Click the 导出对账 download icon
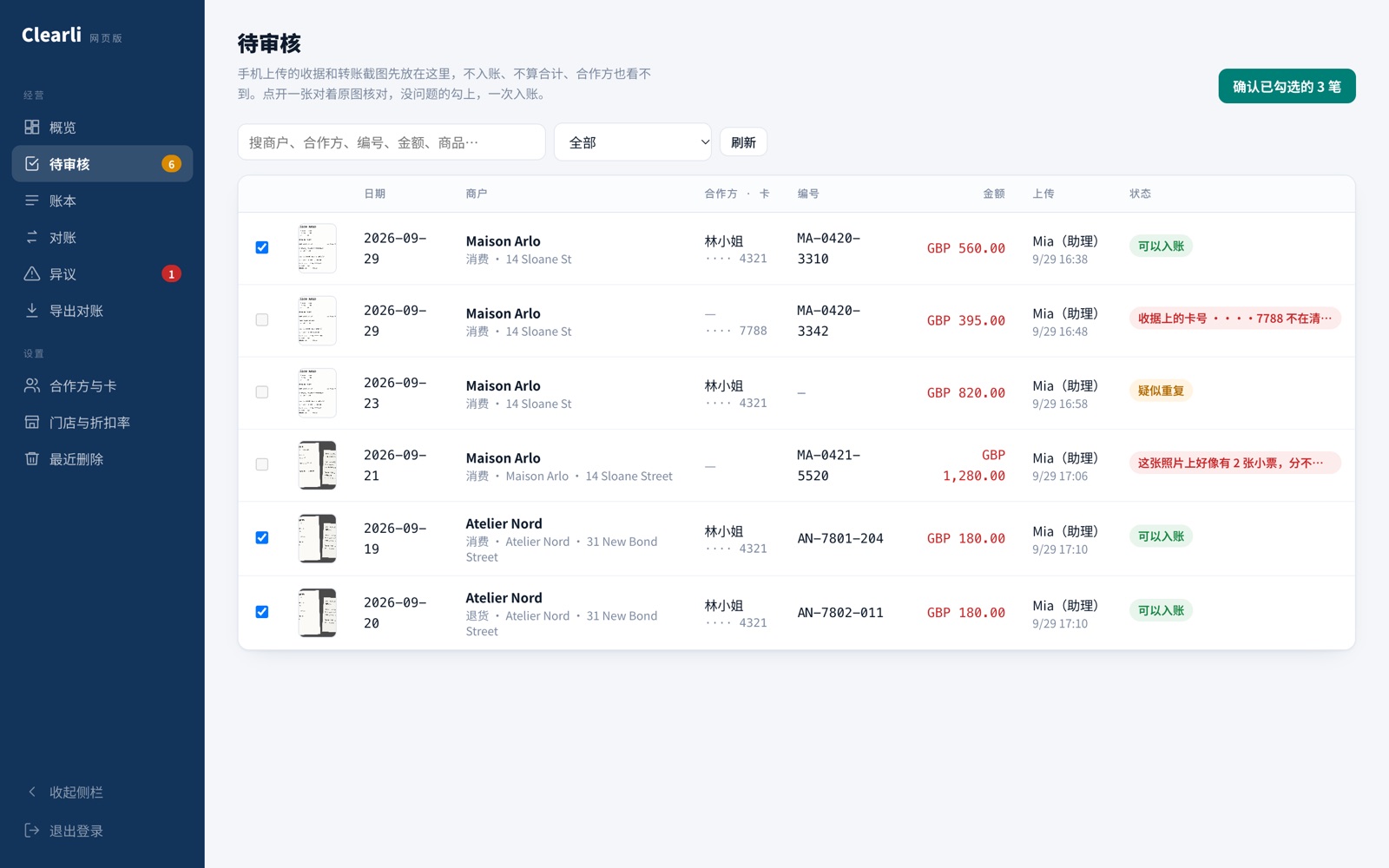 click(x=32, y=310)
